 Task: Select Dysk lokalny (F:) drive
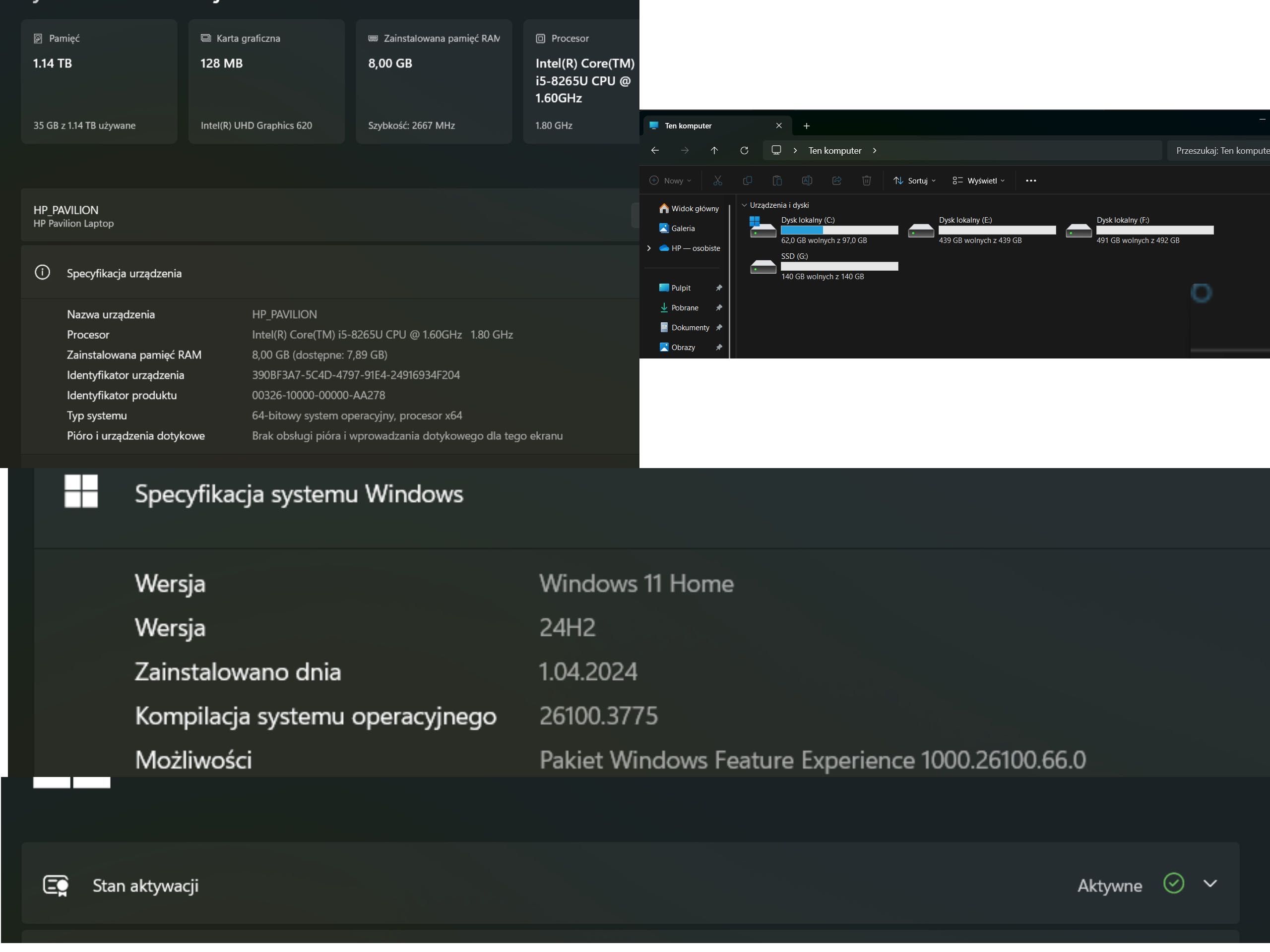[x=1140, y=230]
